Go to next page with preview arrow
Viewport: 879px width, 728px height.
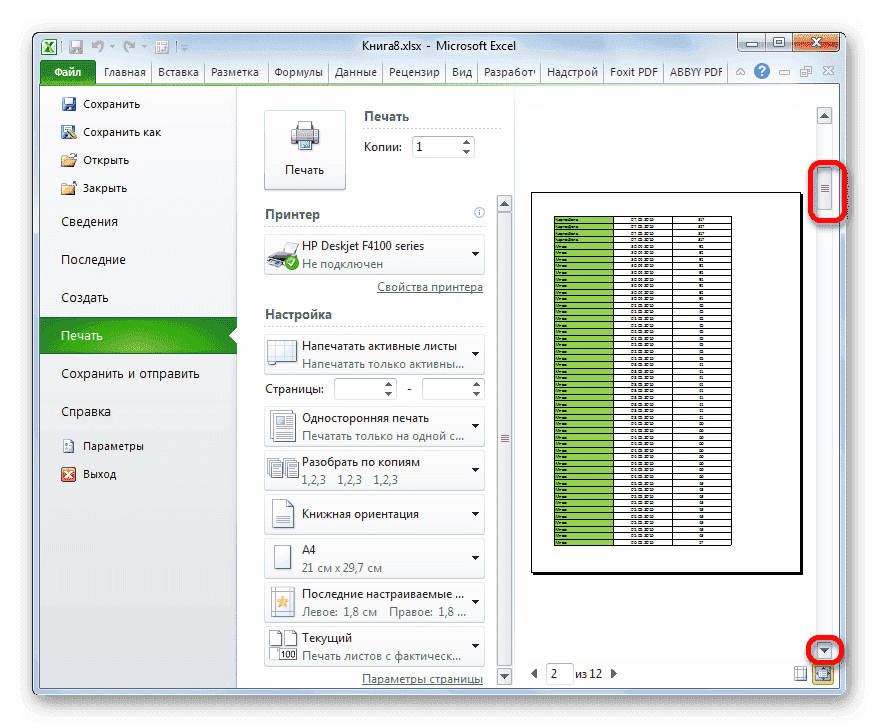[613, 674]
